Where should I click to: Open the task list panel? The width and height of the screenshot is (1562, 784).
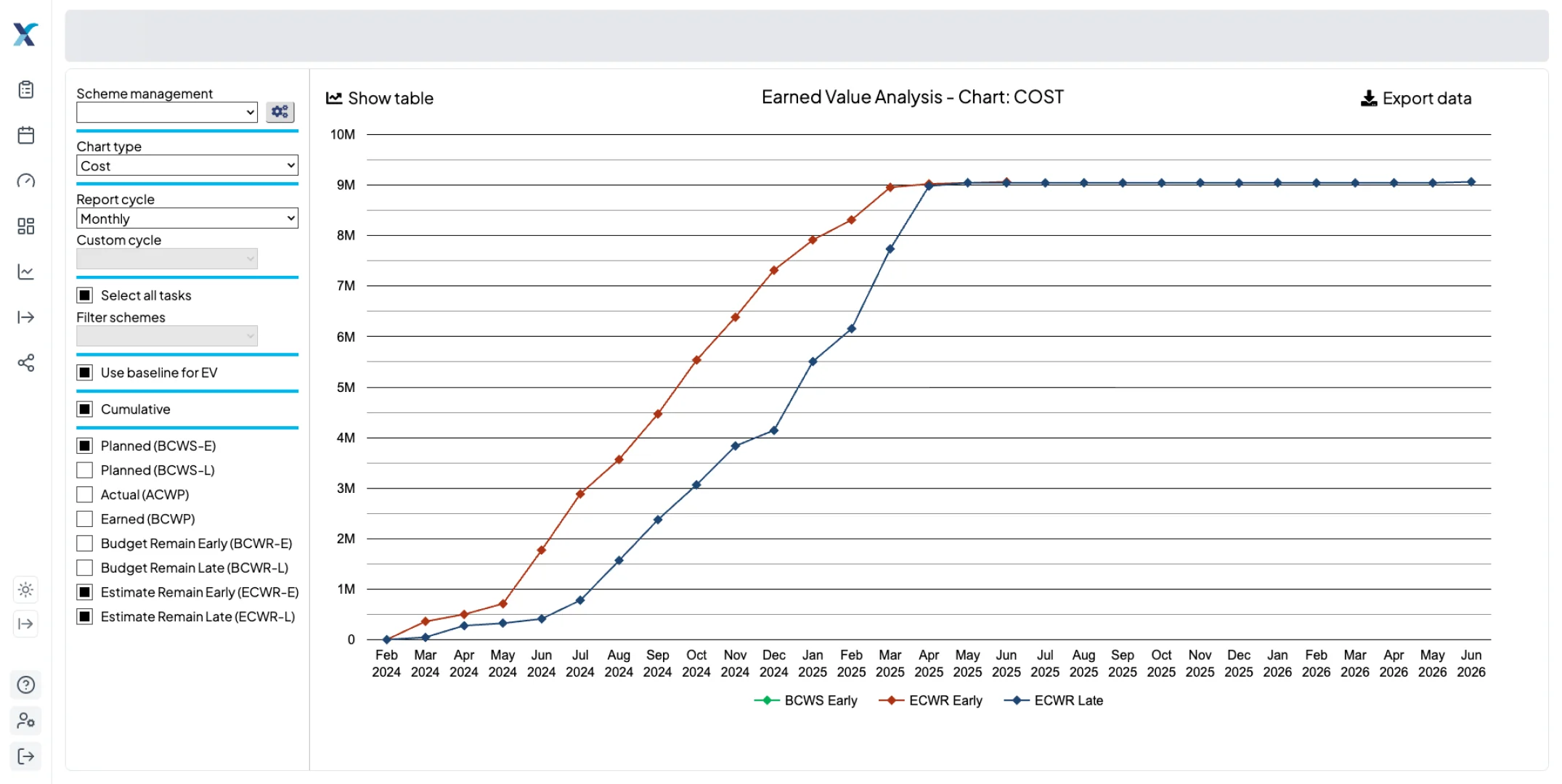(26, 89)
